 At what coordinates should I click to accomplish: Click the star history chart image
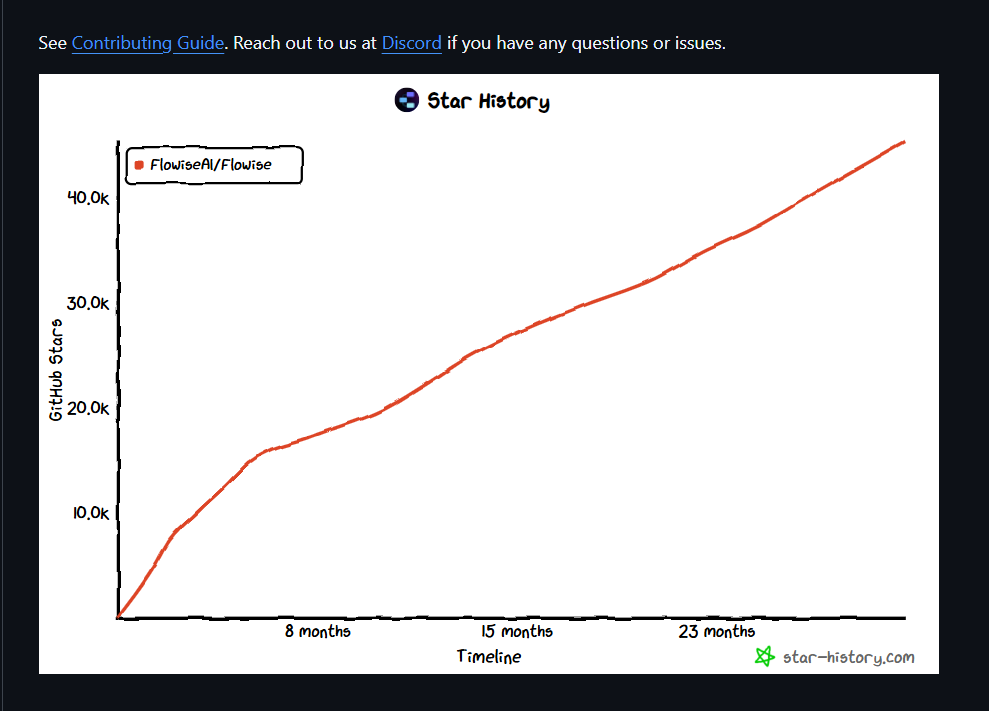[x=489, y=373]
